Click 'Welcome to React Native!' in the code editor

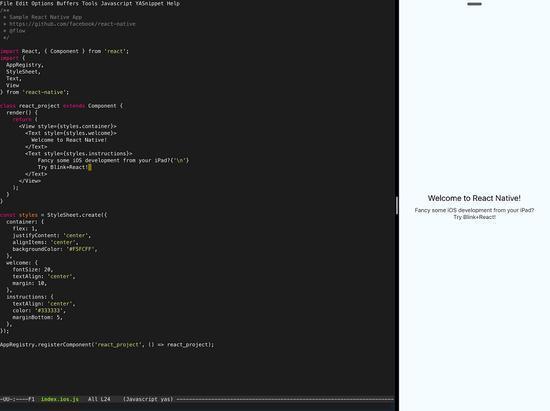click(x=69, y=140)
